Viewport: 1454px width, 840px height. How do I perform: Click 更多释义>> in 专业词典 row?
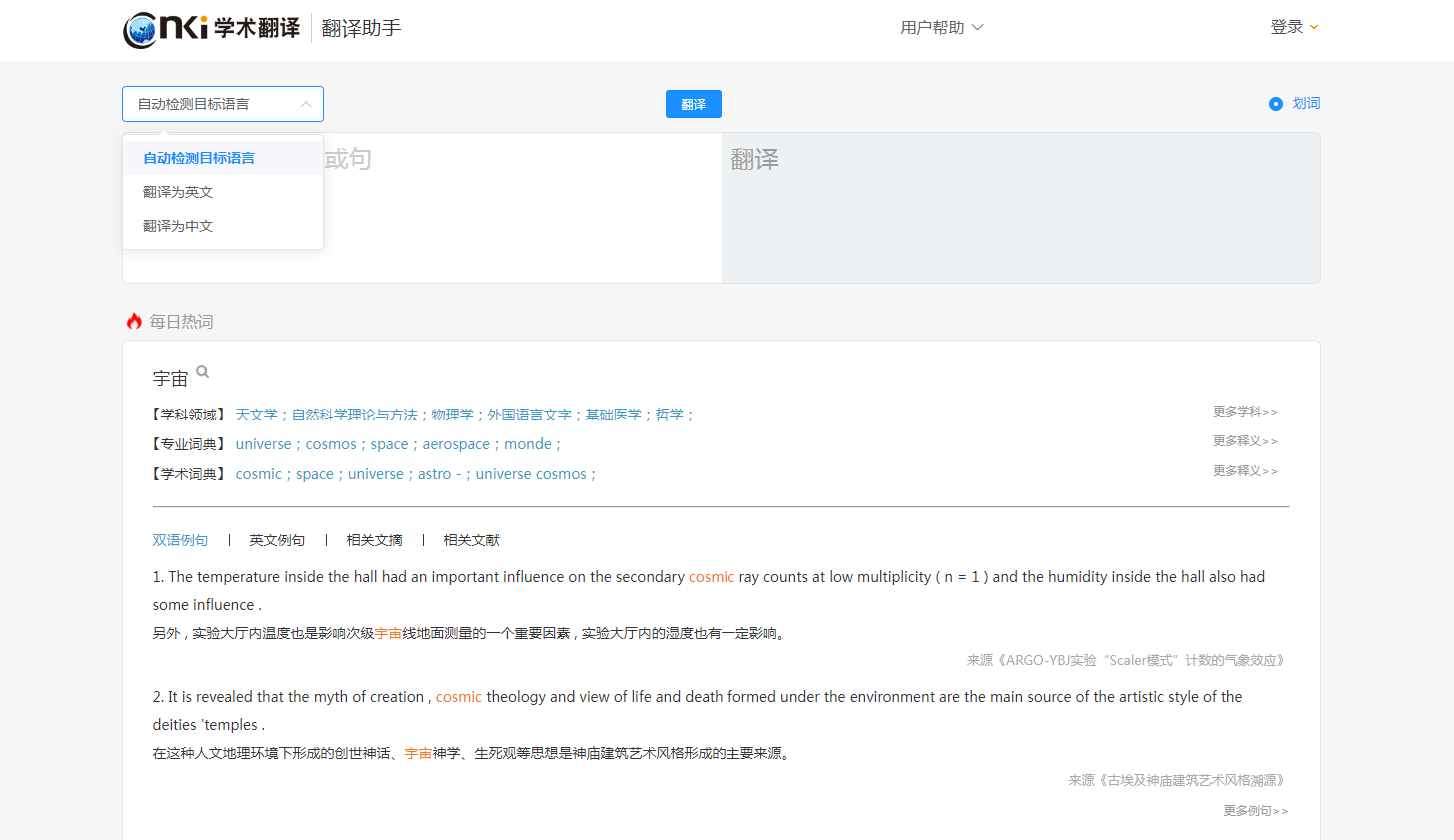click(1245, 441)
